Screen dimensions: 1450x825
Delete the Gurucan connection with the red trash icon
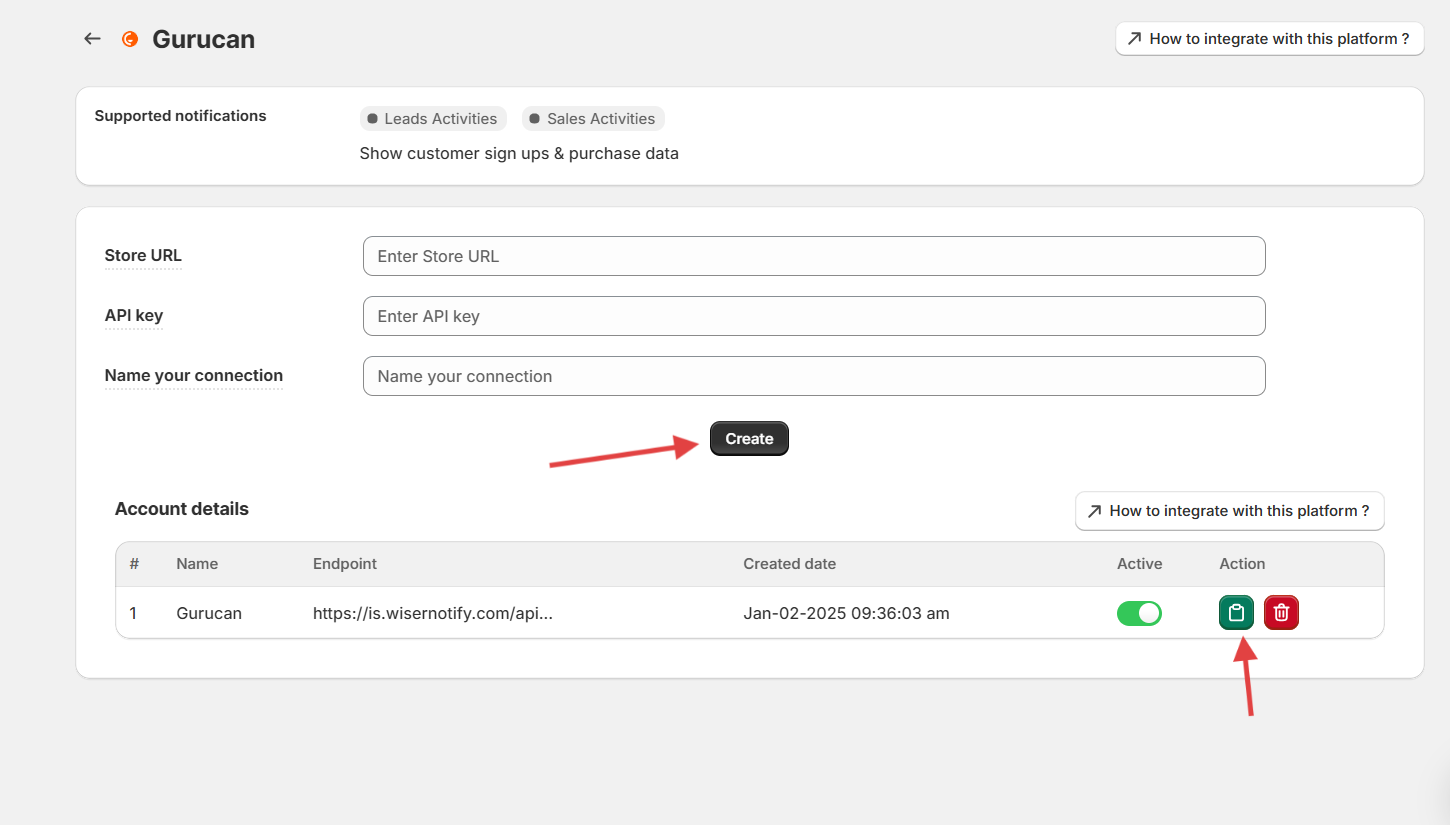click(x=1281, y=613)
